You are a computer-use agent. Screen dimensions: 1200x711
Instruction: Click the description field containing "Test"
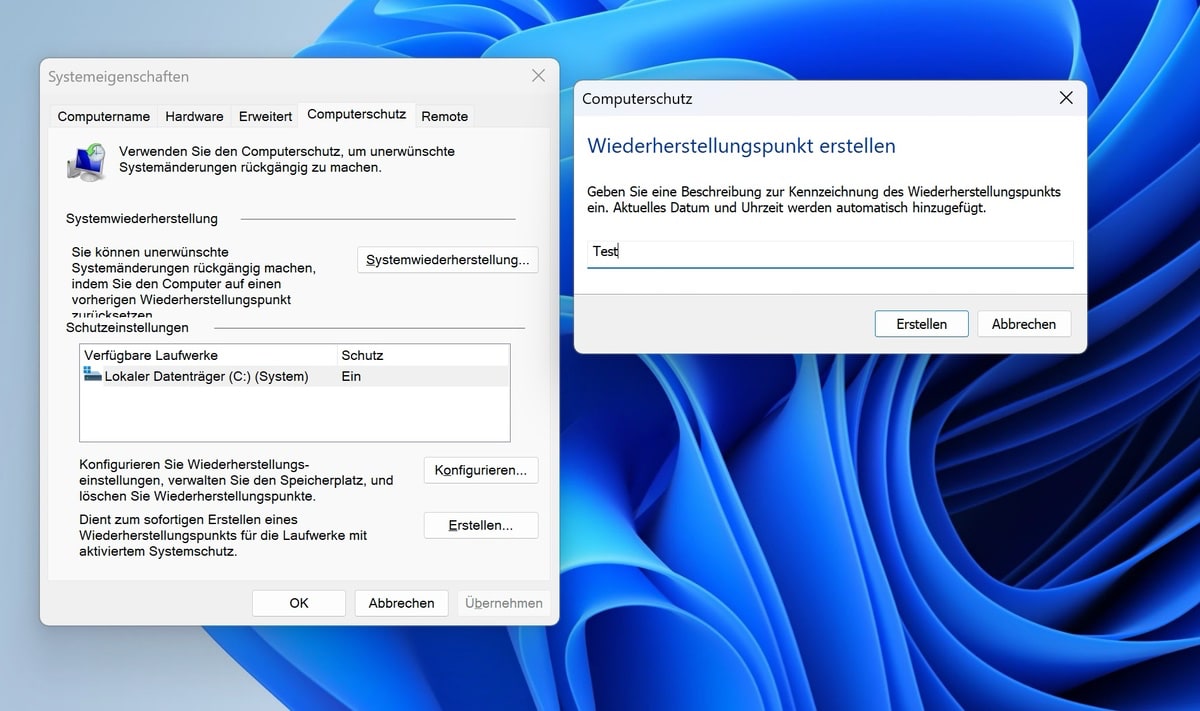click(x=830, y=252)
